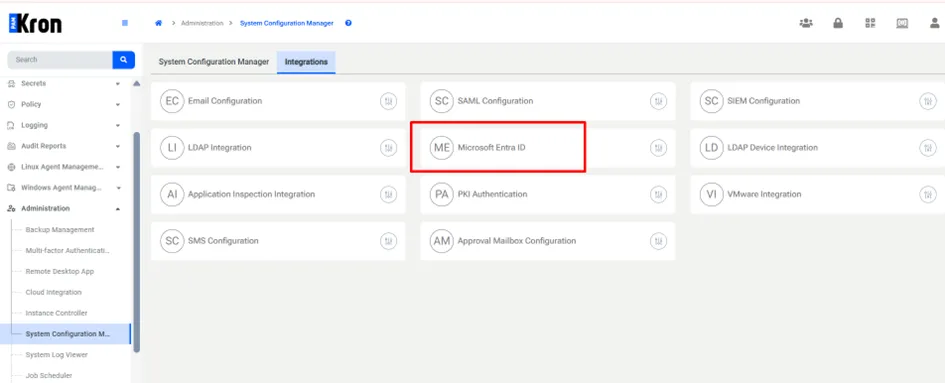Open SIEM Configuration settings sliders icon
The height and width of the screenshot is (383, 945).
click(x=928, y=101)
